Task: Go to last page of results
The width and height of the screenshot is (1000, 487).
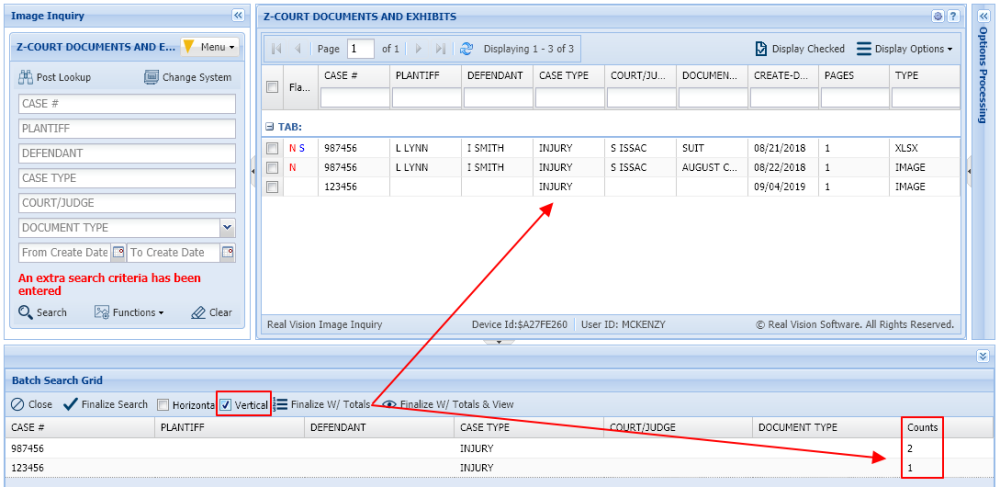Action: (440, 48)
